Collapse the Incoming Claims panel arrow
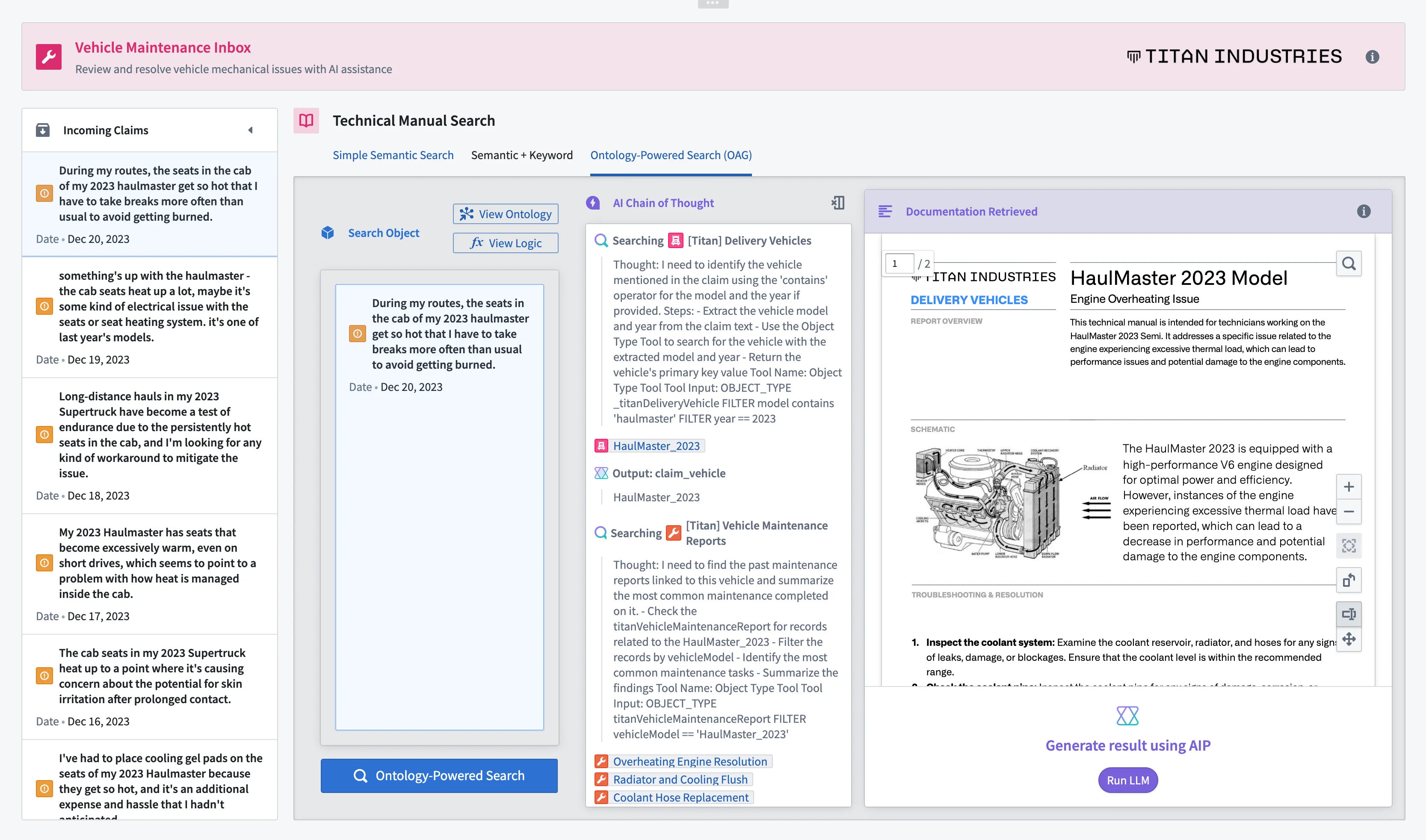The height and width of the screenshot is (840, 1426). click(250, 130)
